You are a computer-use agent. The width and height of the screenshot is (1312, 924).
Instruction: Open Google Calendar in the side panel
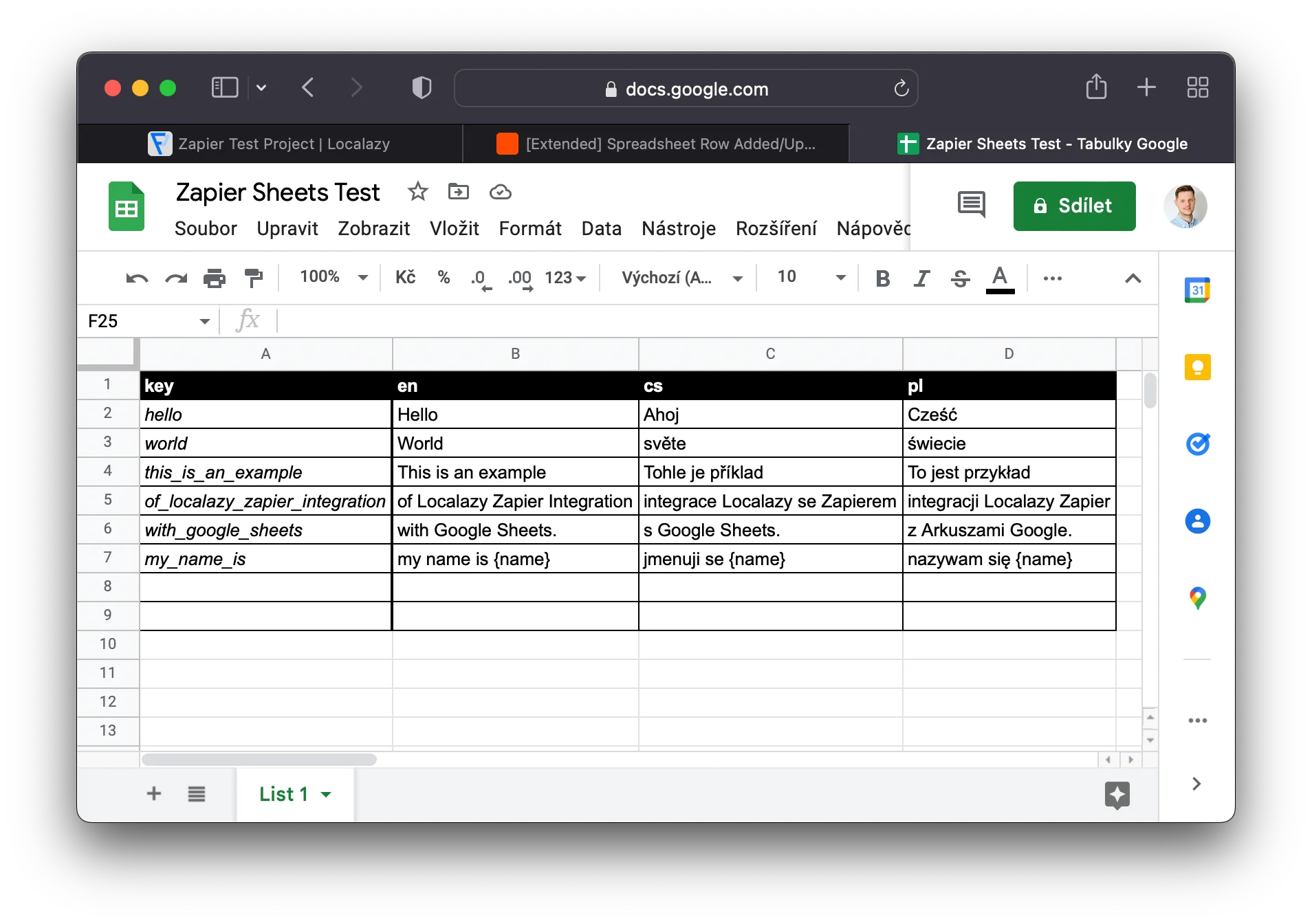coord(1197,290)
